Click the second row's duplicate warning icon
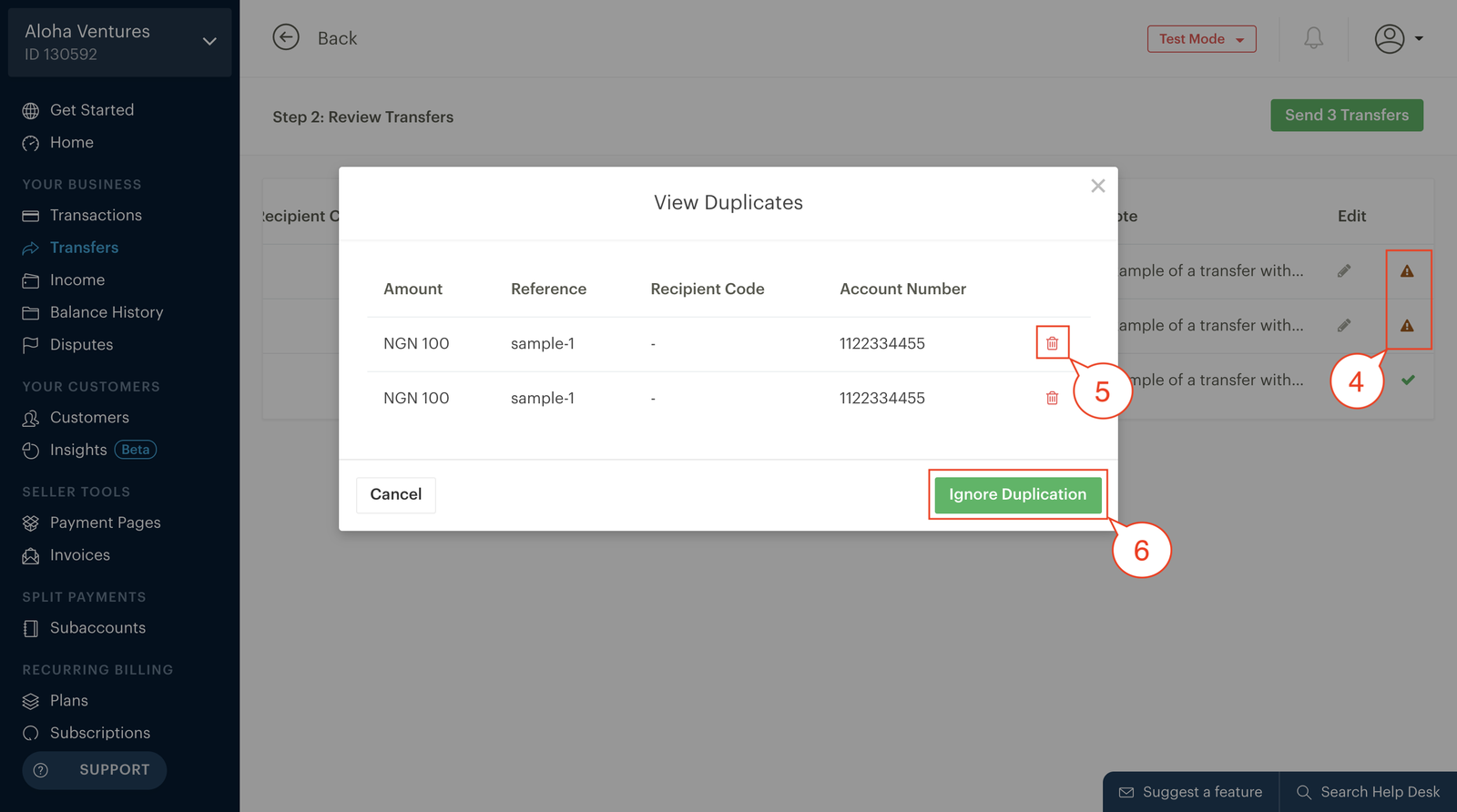1457x812 pixels. [x=1407, y=326]
